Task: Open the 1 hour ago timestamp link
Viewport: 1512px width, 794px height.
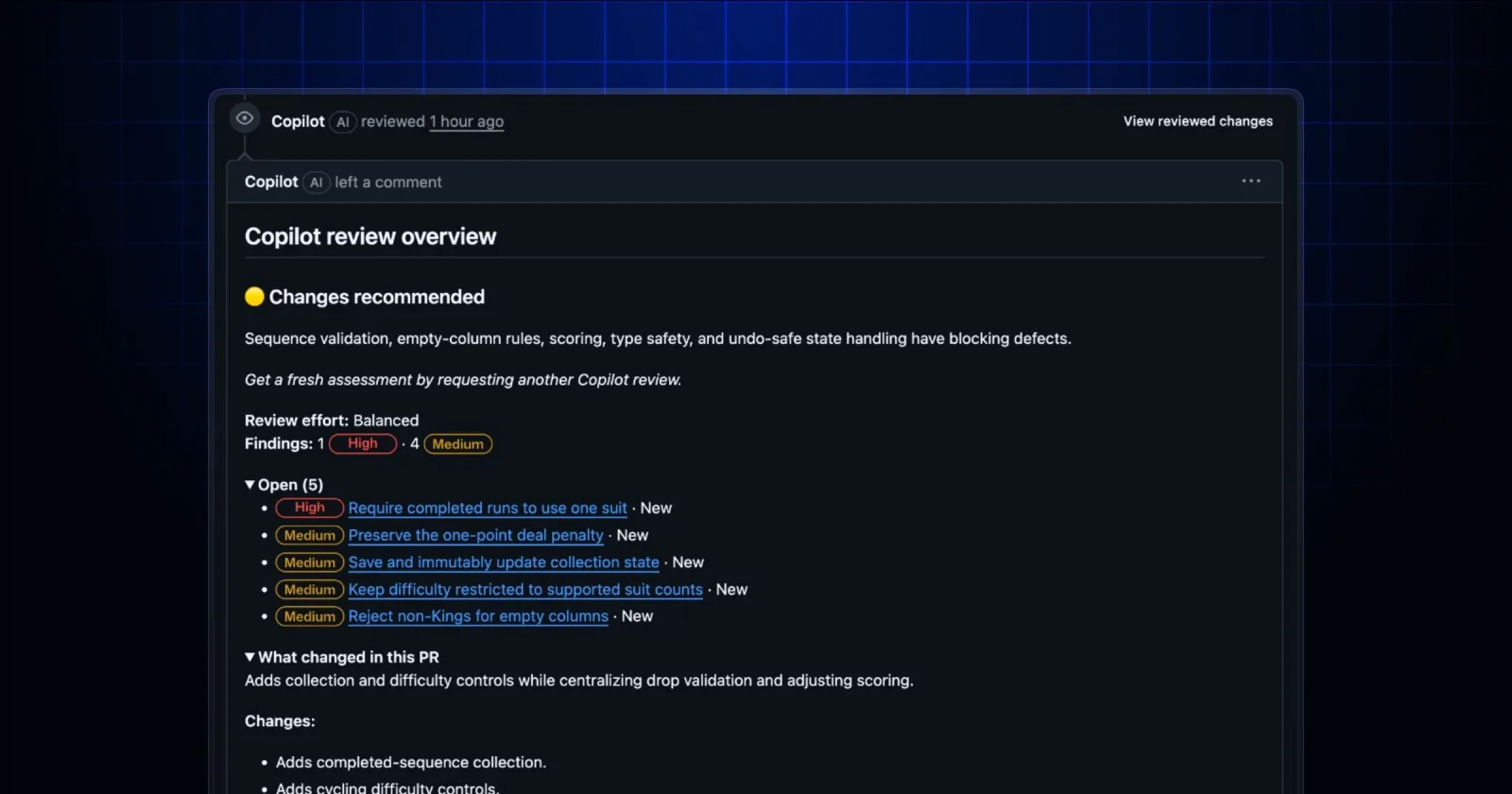Action: (467, 122)
